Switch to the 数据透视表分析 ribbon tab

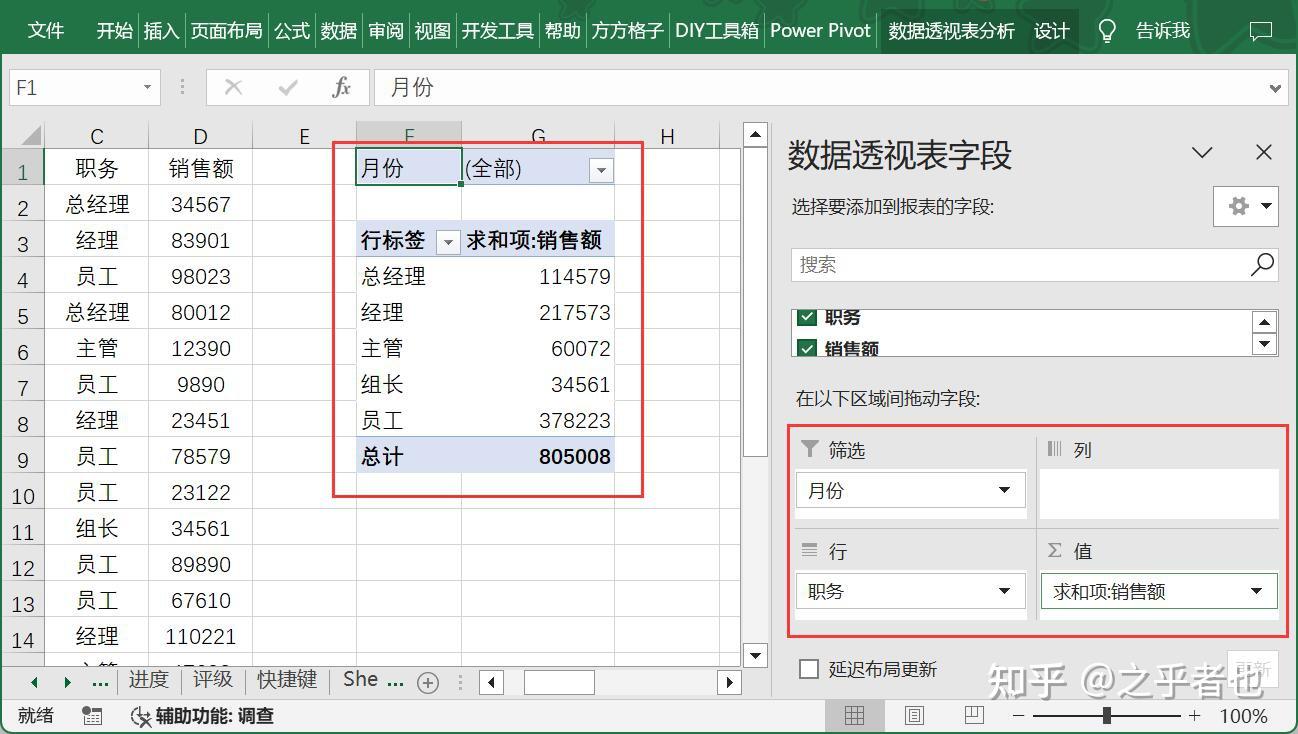tap(950, 30)
